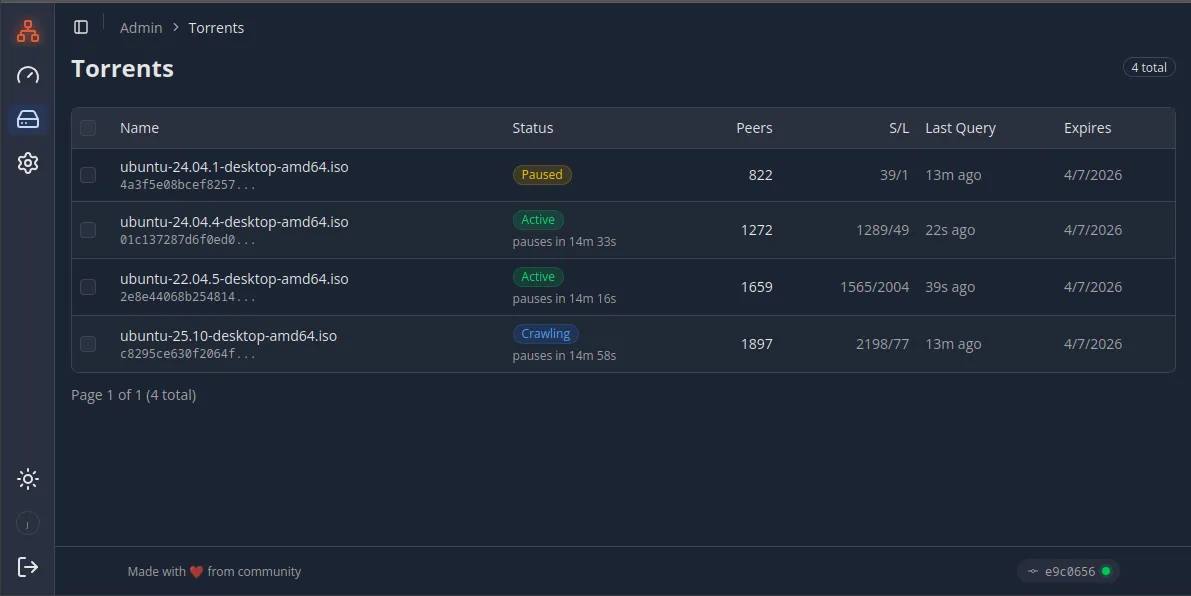Collapse the sidebar panel toggle icon
This screenshot has width=1191, height=596.
point(81,27)
